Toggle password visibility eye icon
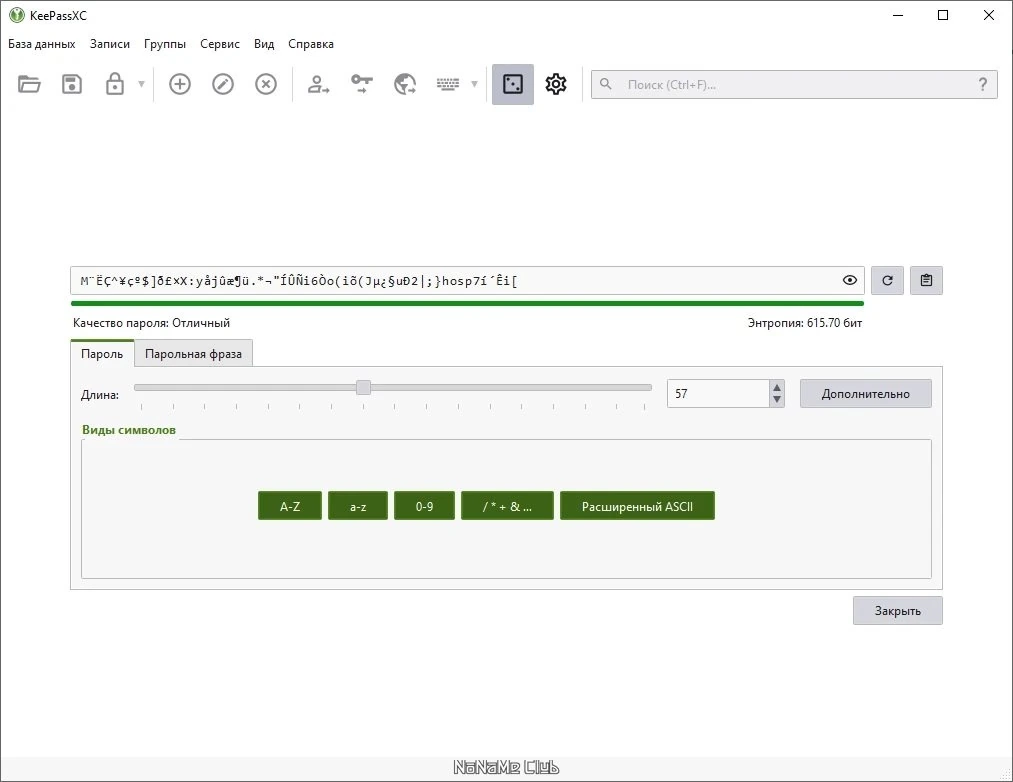 pos(850,280)
